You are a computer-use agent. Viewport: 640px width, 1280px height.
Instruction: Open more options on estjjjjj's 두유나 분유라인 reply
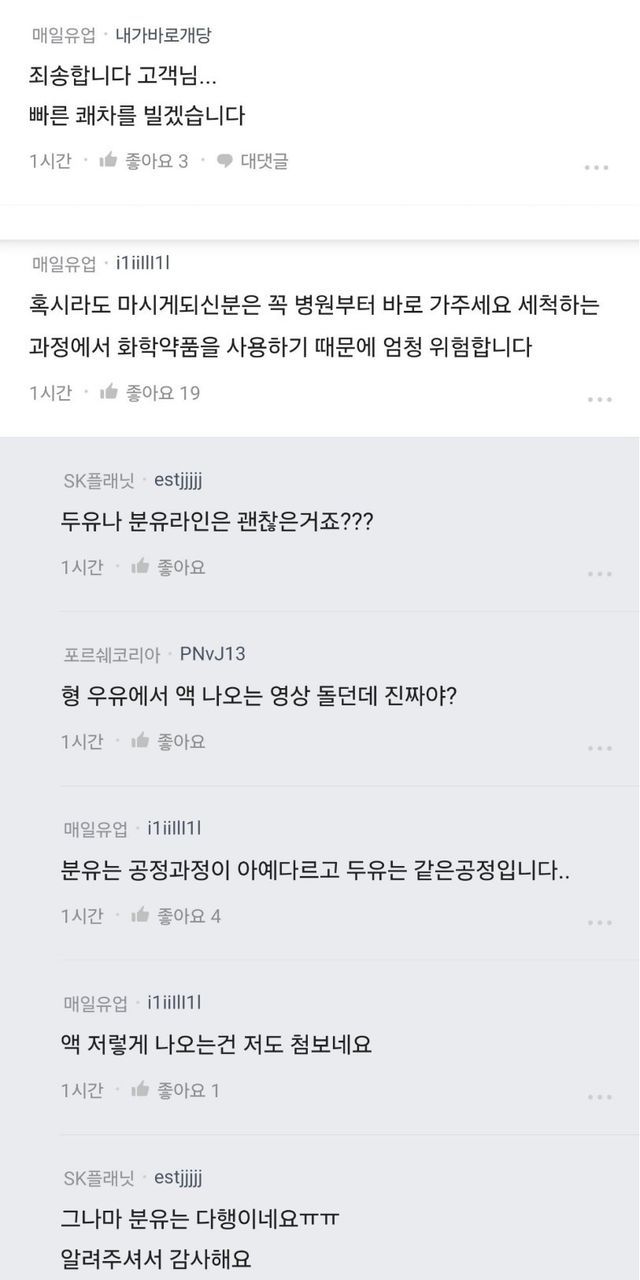(x=599, y=573)
